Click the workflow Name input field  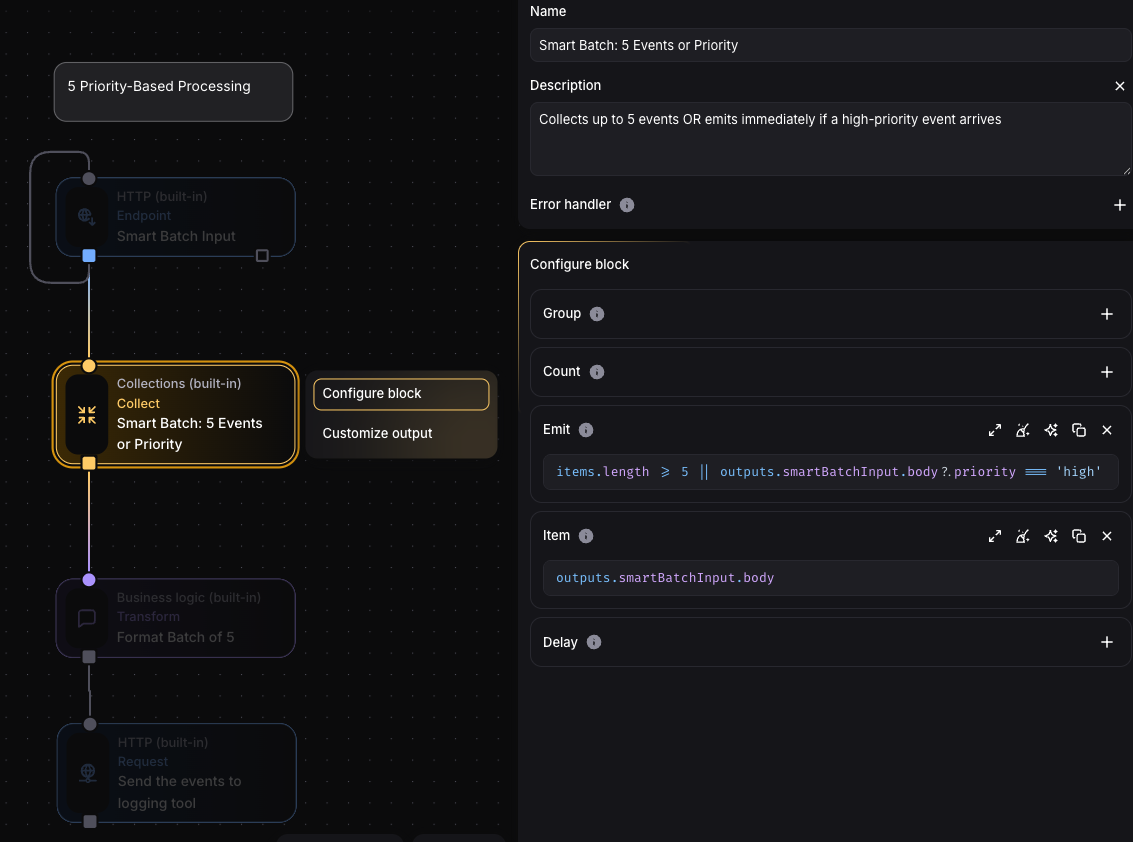[x=828, y=45]
